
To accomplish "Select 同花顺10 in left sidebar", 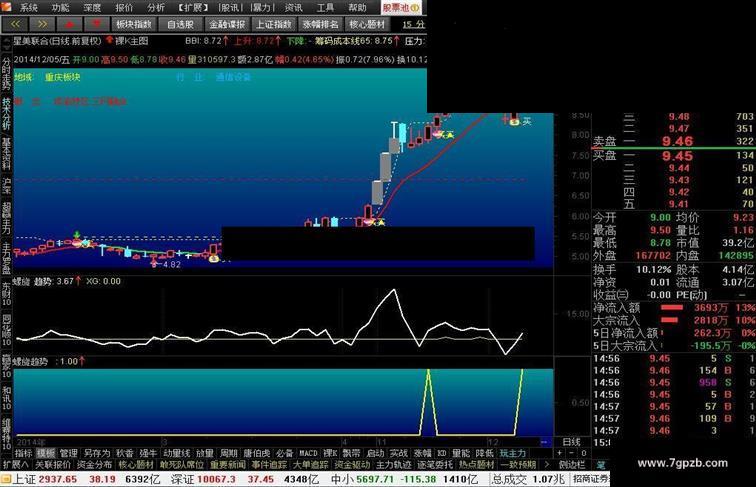I will (x=6, y=330).
